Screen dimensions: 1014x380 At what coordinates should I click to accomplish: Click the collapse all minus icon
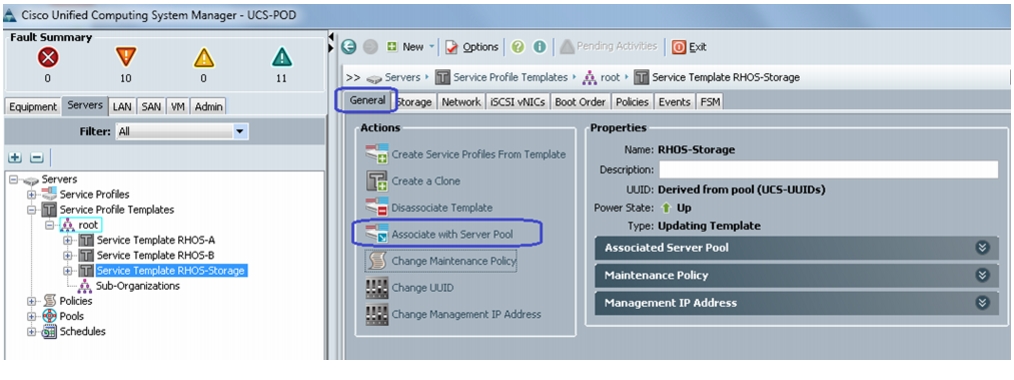(36, 158)
